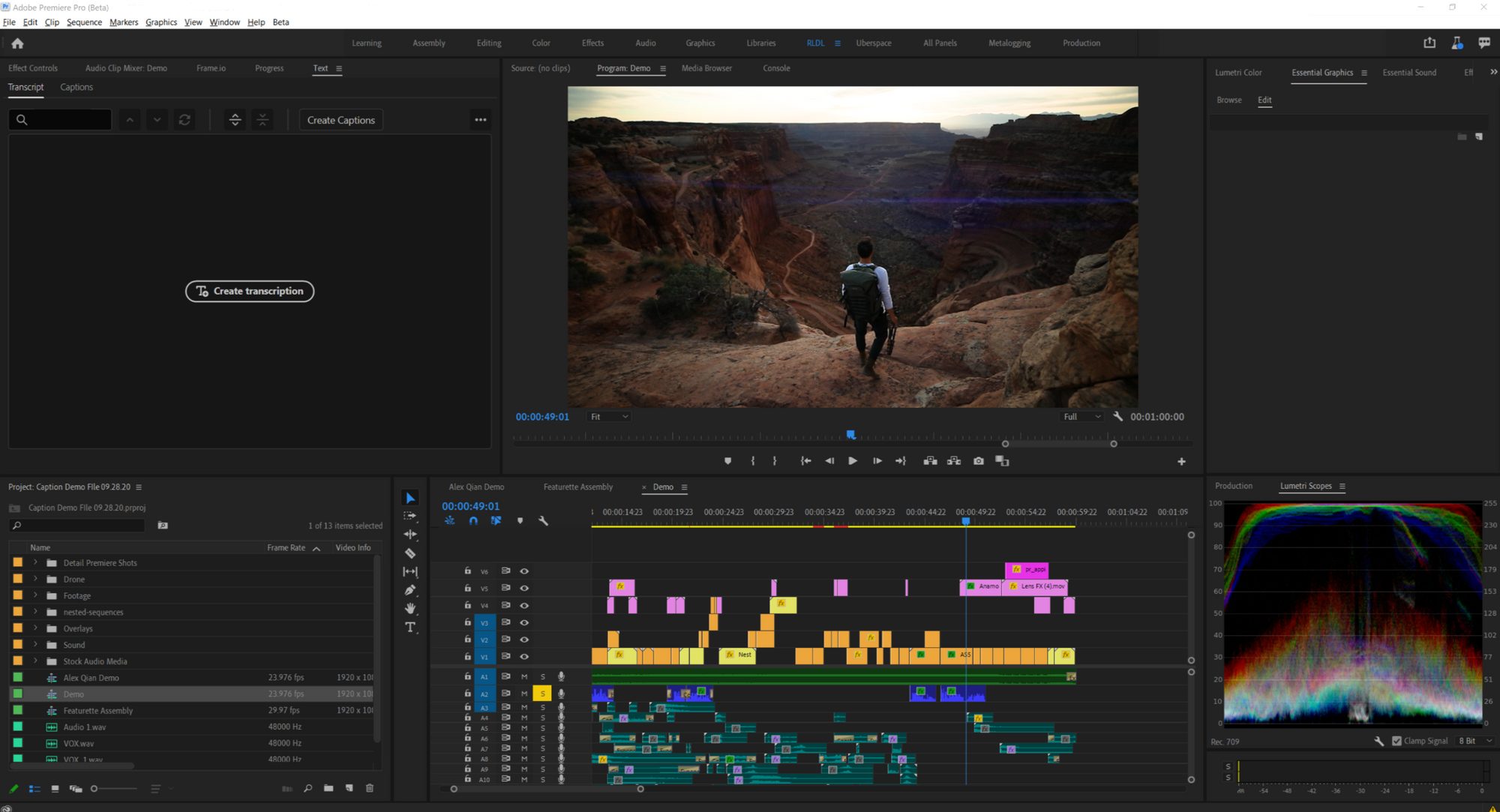Toggle Solo on the A2 track
The height and width of the screenshot is (812, 1500).
click(x=542, y=694)
